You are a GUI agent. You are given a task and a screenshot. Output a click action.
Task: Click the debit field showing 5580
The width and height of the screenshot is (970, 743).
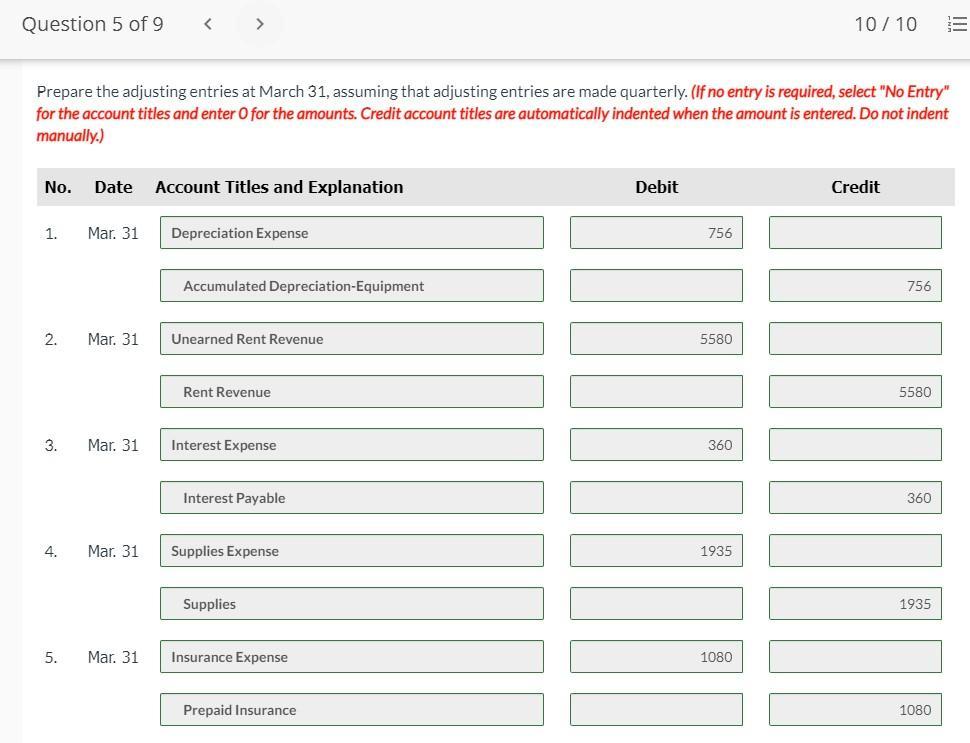pyautogui.click(x=656, y=338)
